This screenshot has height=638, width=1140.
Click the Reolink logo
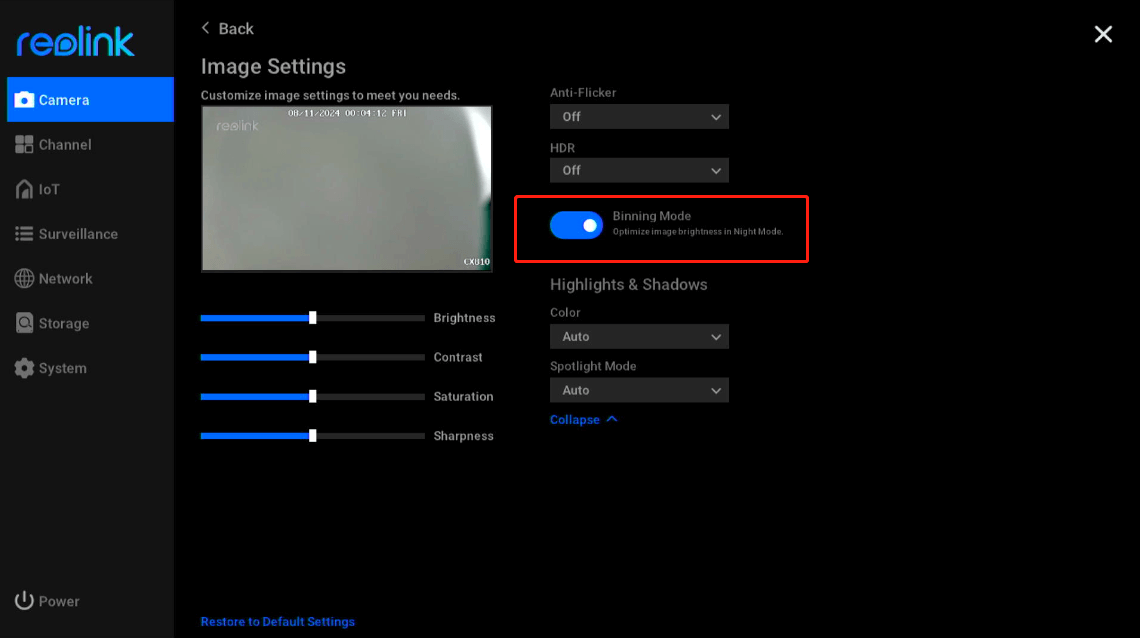(x=76, y=42)
